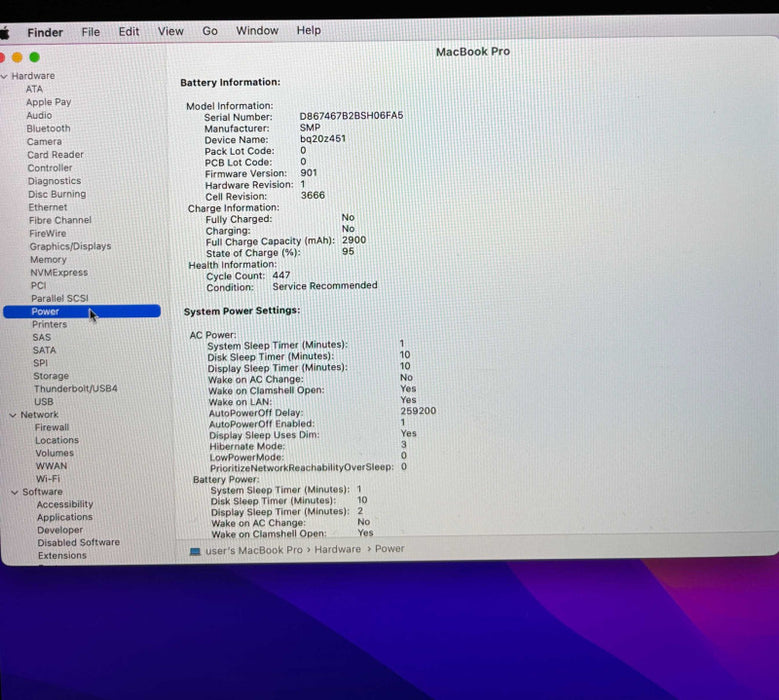This screenshot has width=779, height=700.
Task: Select Developer under Software
Action: coord(60,530)
